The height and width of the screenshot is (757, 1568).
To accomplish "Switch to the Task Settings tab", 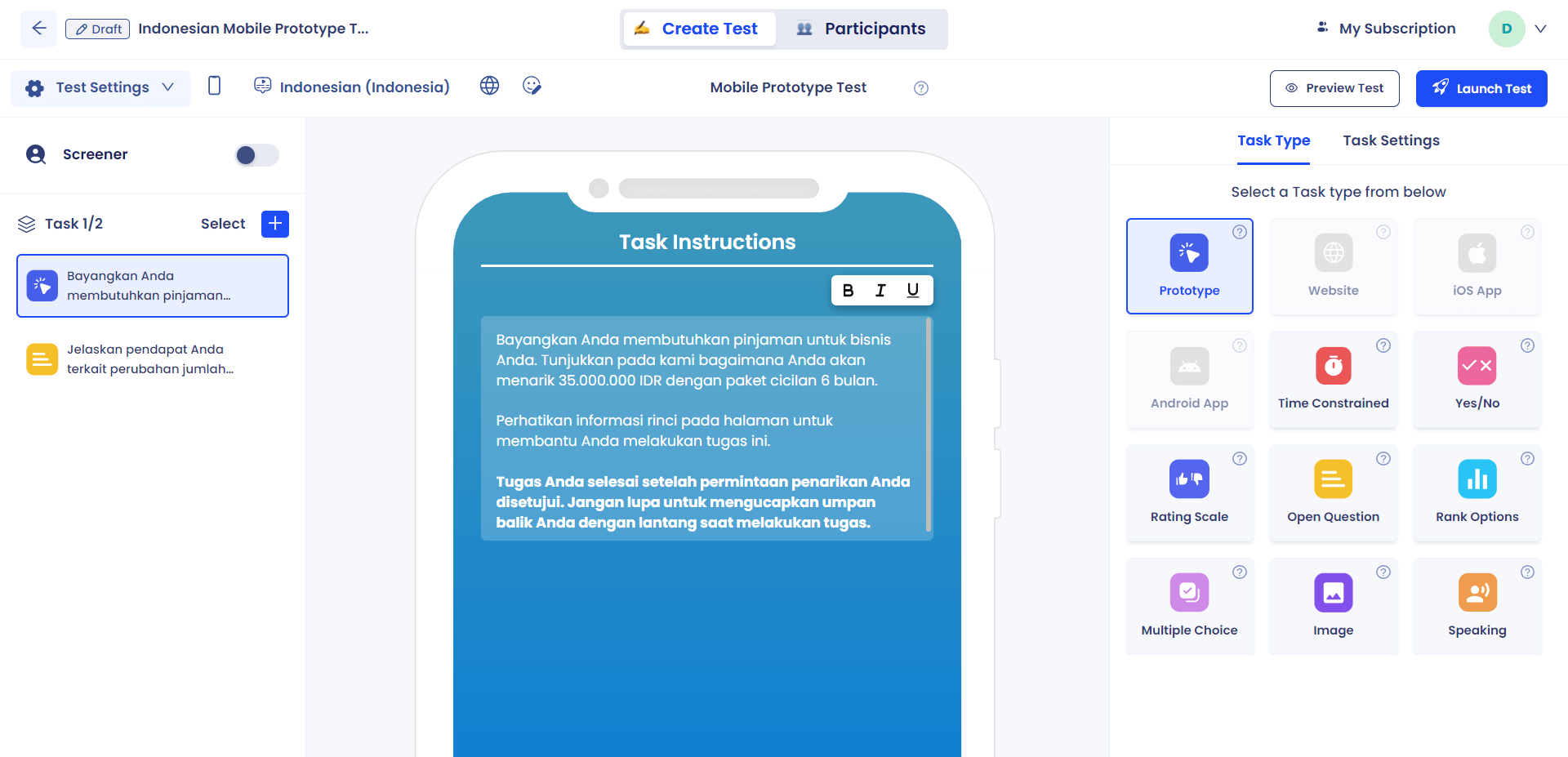I will point(1391,140).
